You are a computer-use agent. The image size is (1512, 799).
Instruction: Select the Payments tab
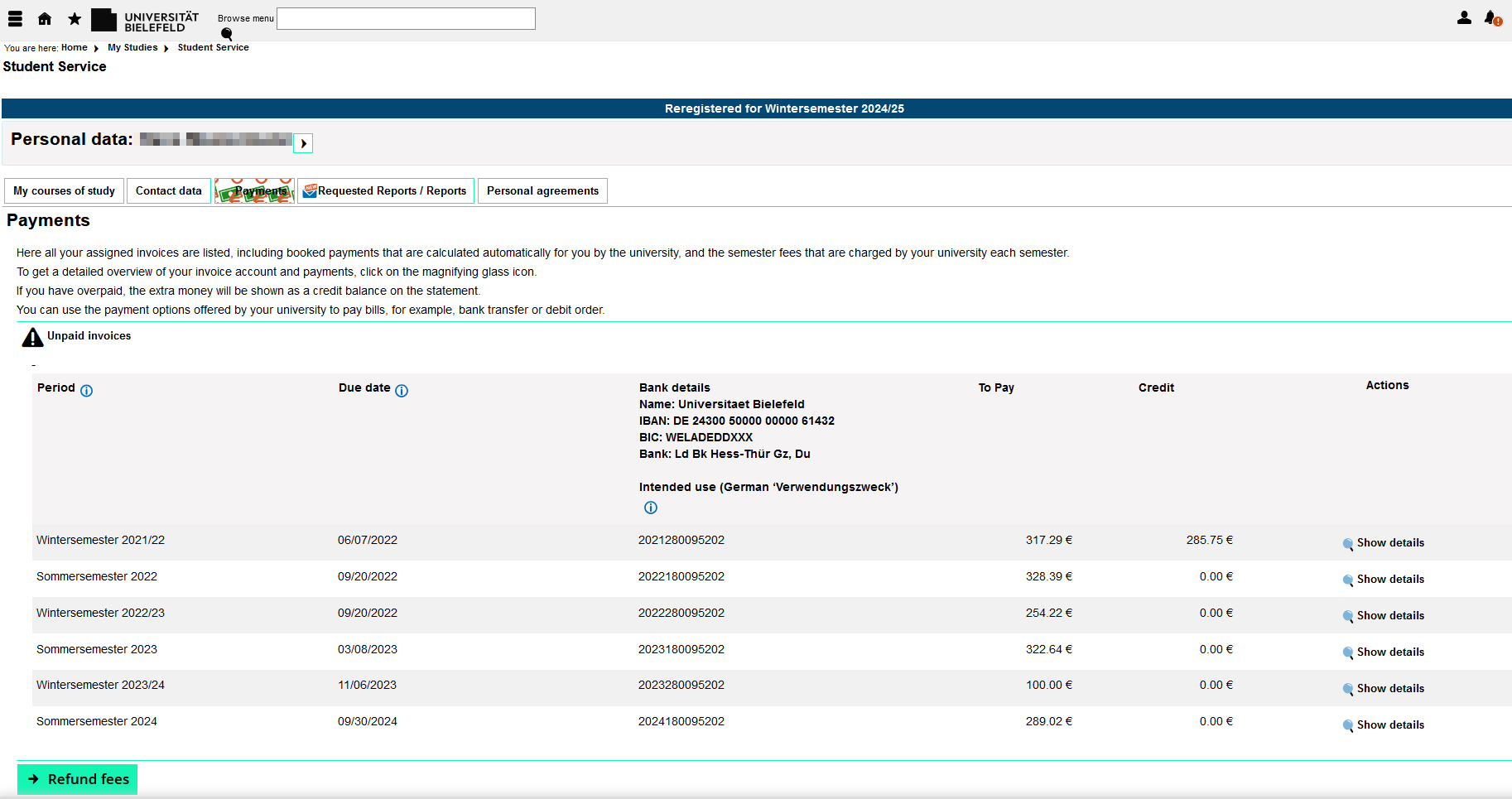pos(255,190)
